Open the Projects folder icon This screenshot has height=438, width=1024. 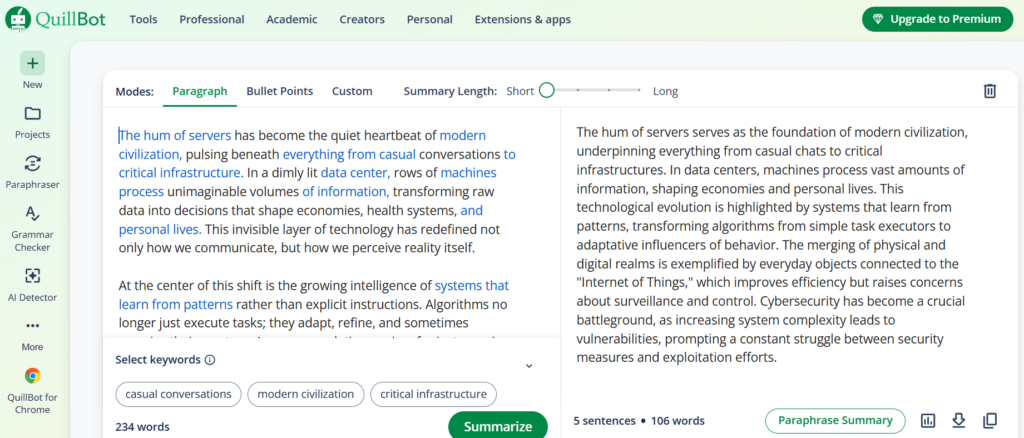coord(32,114)
